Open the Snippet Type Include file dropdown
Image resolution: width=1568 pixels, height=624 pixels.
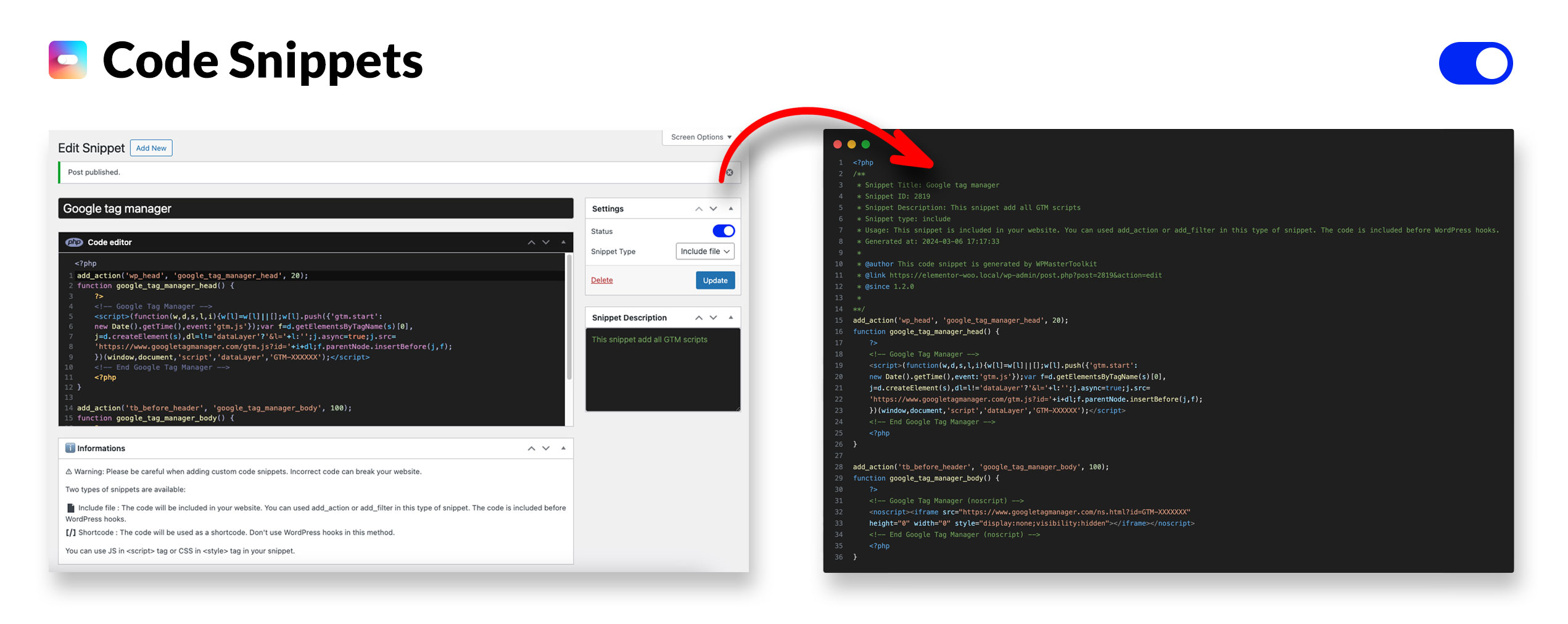(x=705, y=251)
